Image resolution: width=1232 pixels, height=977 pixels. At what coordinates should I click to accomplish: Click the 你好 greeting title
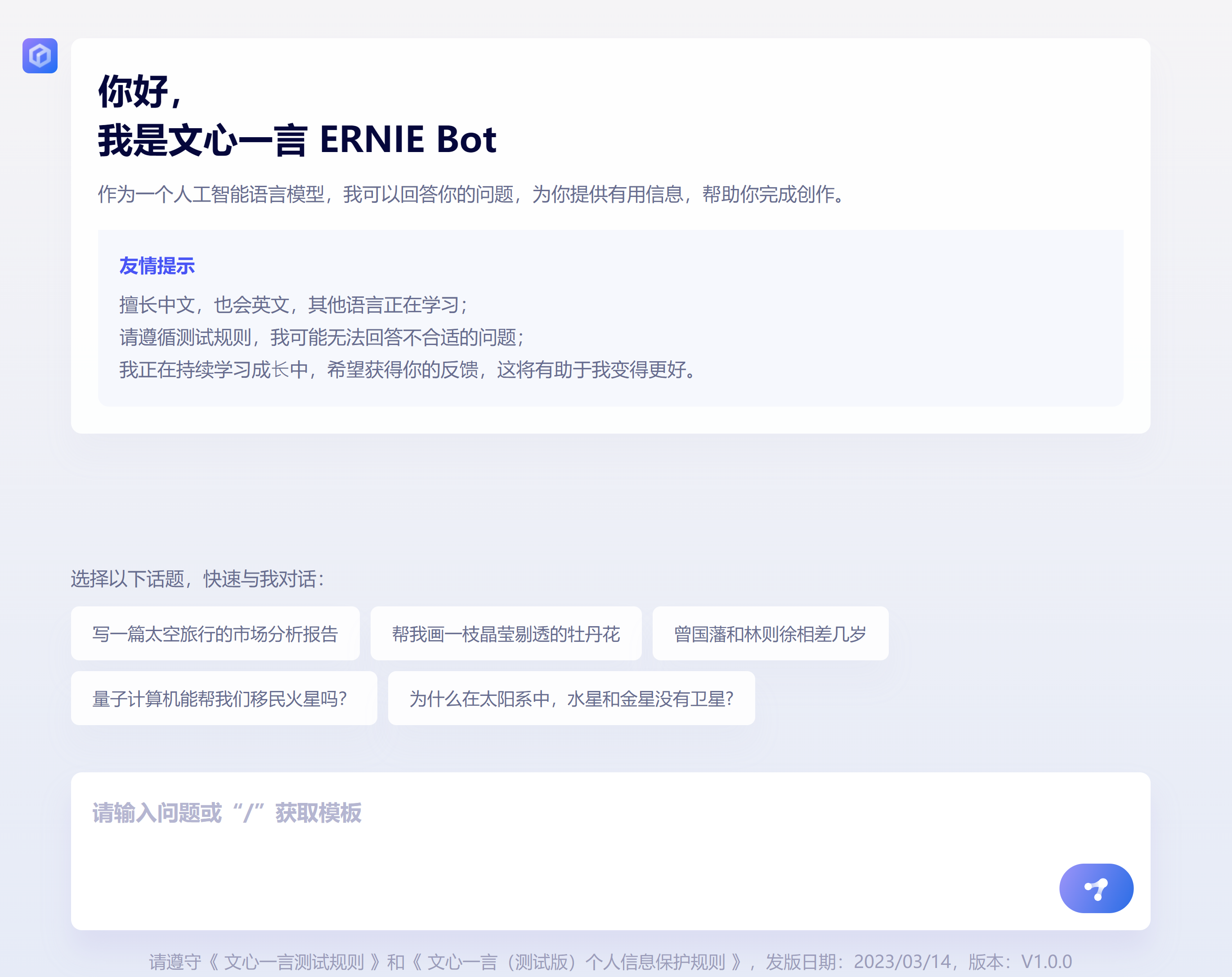pos(141,91)
